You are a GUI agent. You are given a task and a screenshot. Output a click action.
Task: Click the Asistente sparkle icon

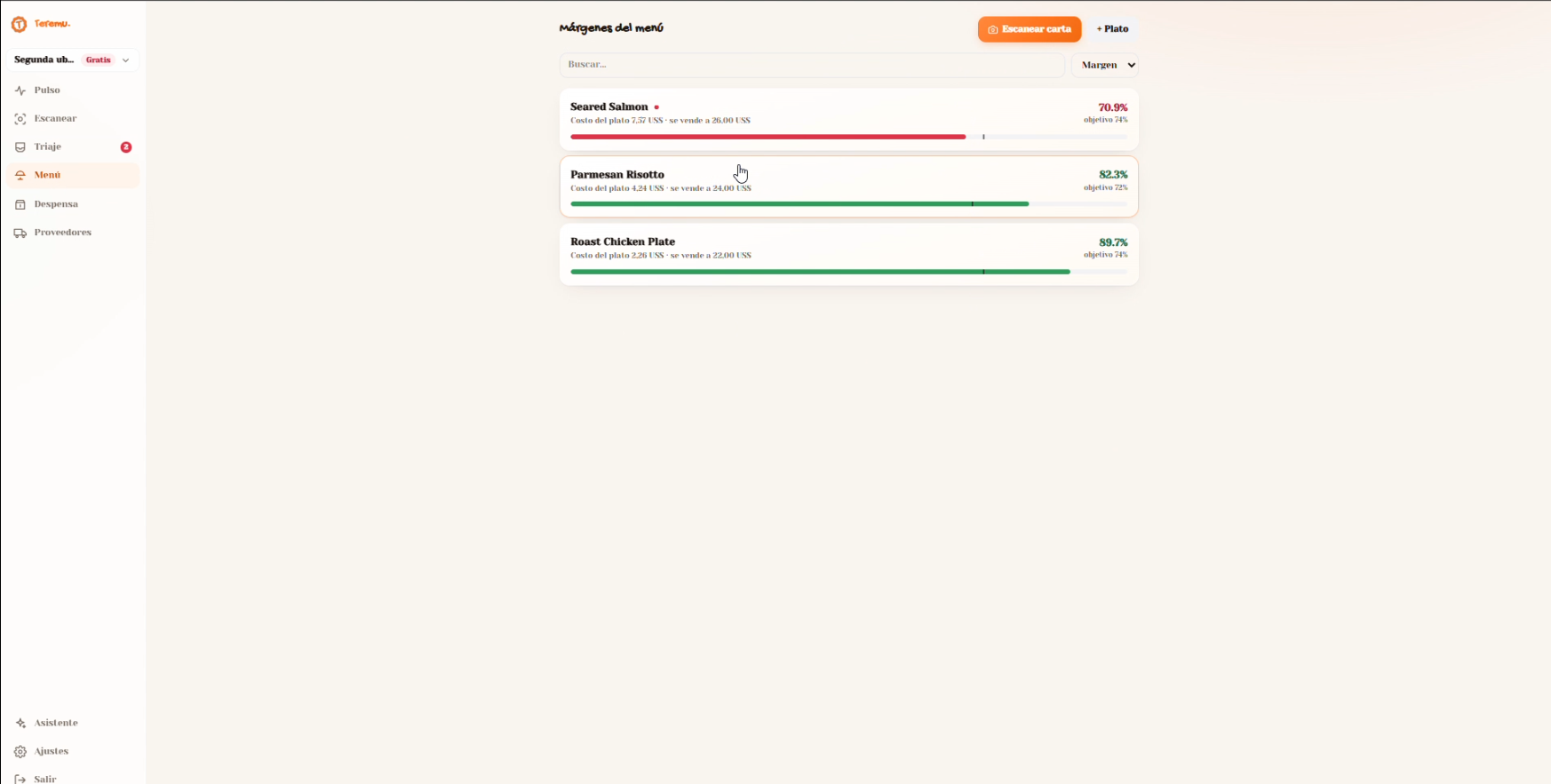(20, 724)
